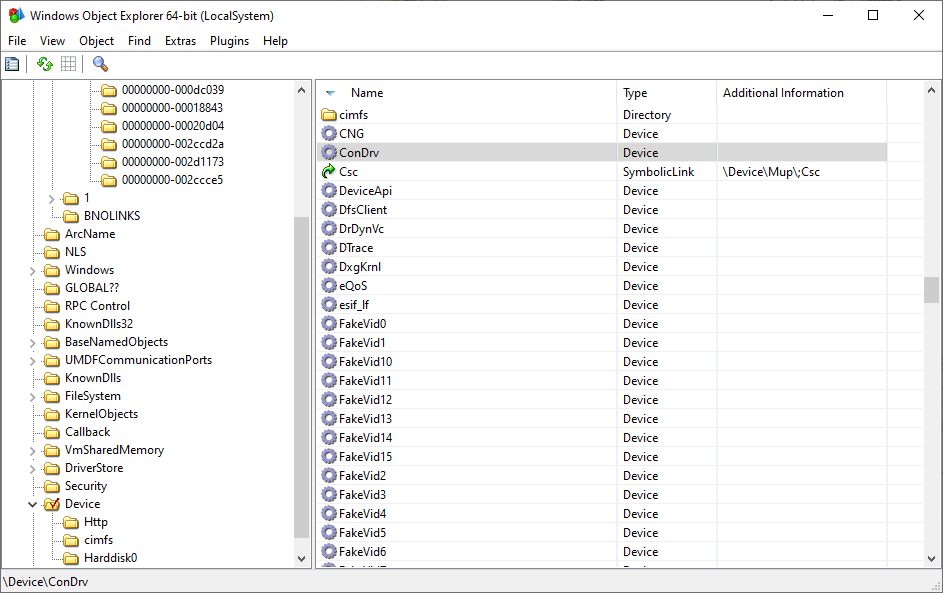Click the eQoS device icon

click(x=328, y=286)
